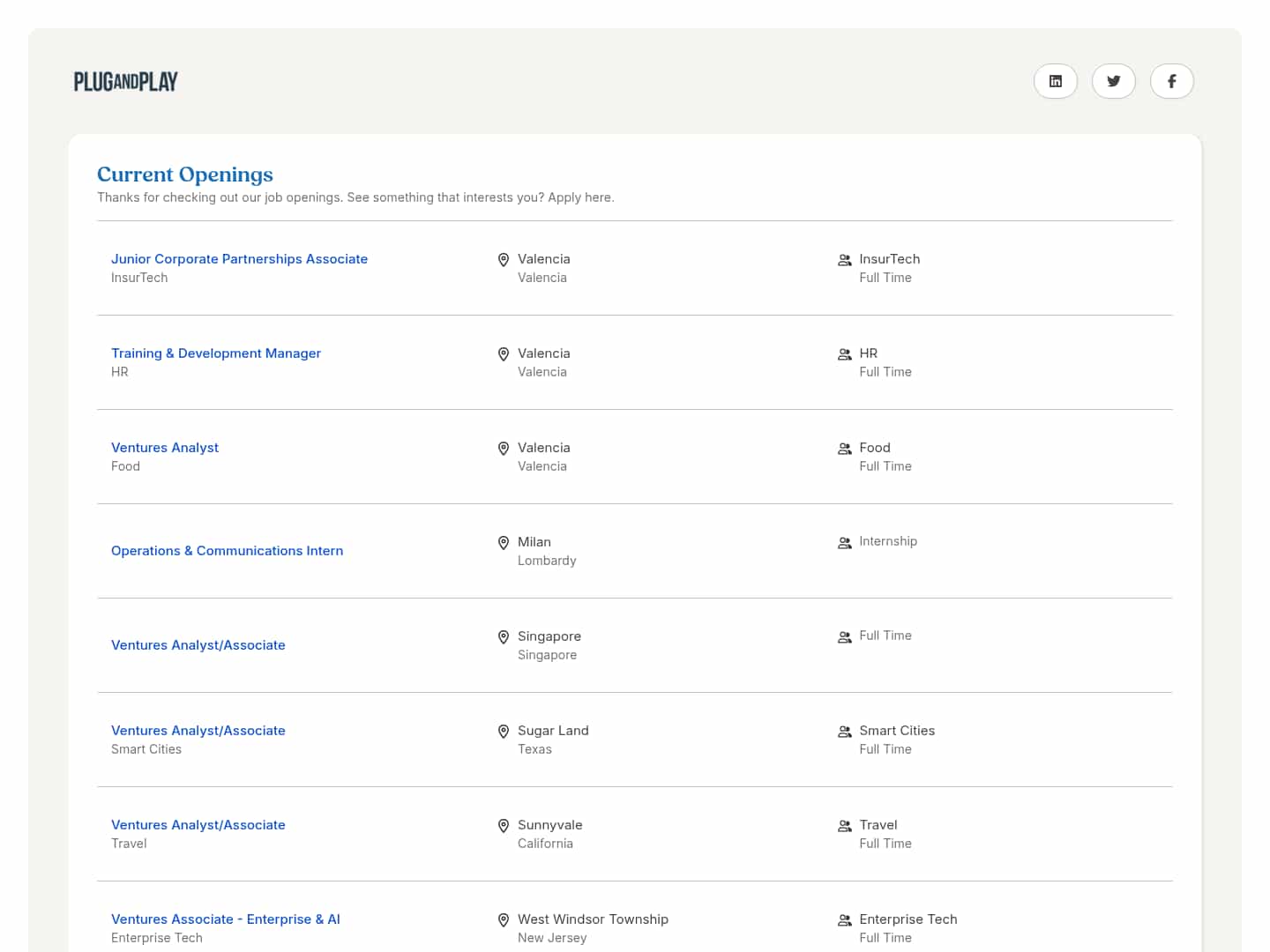The width and height of the screenshot is (1270, 952).
Task: Click location pin icon next to Milan
Action: click(504, 543)
